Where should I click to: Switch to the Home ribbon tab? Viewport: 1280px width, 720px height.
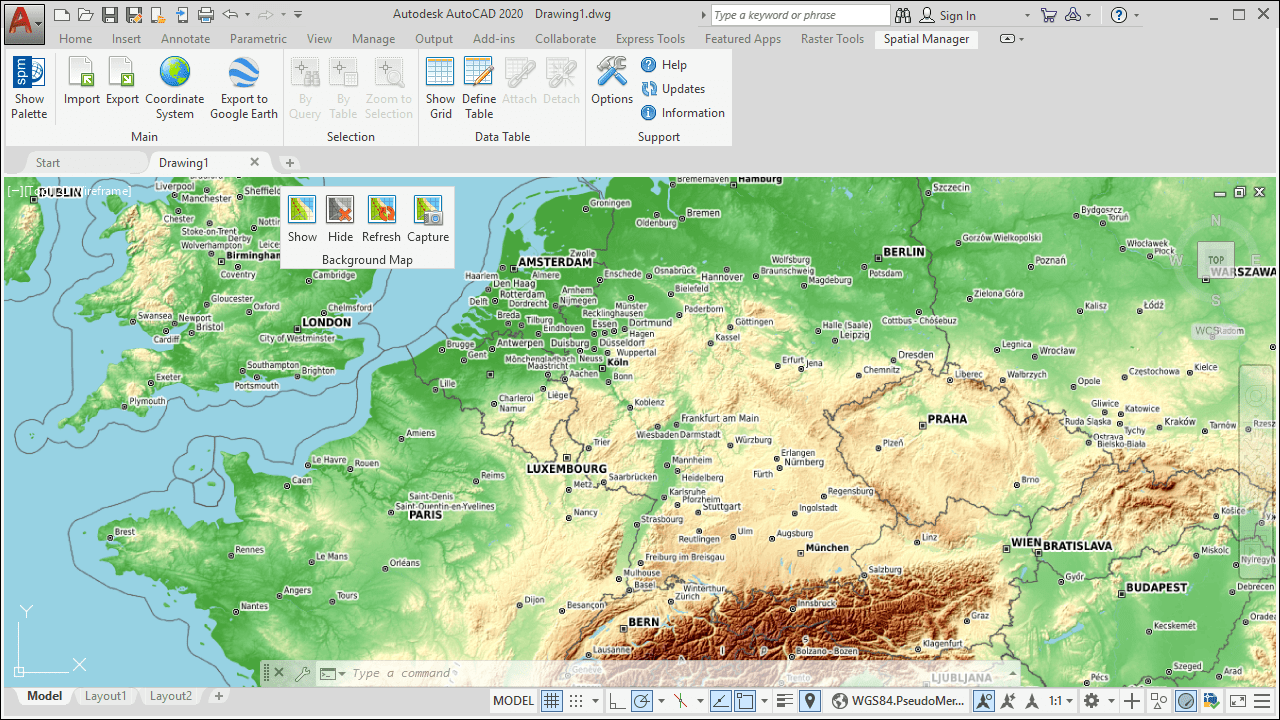(75, 39)
